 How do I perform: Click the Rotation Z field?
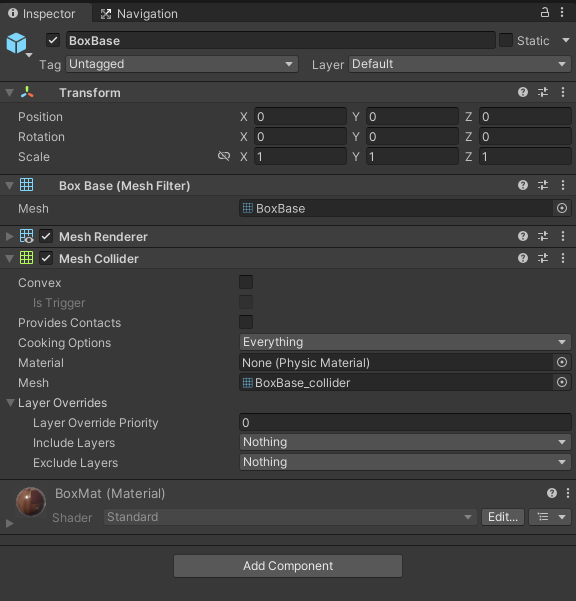click(x=525, y=136)
